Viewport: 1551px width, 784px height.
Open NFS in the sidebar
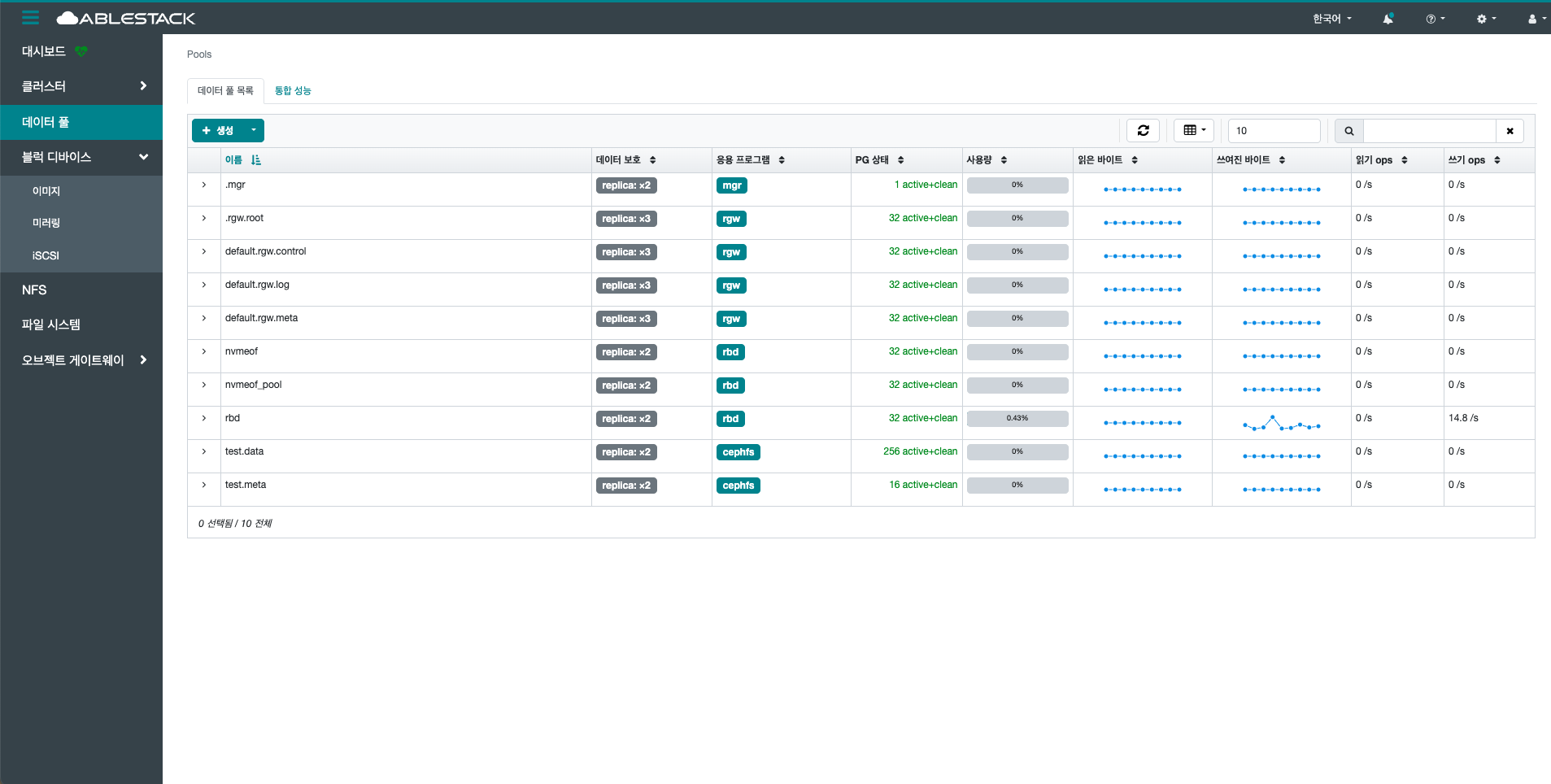click(x=34, y=290)
